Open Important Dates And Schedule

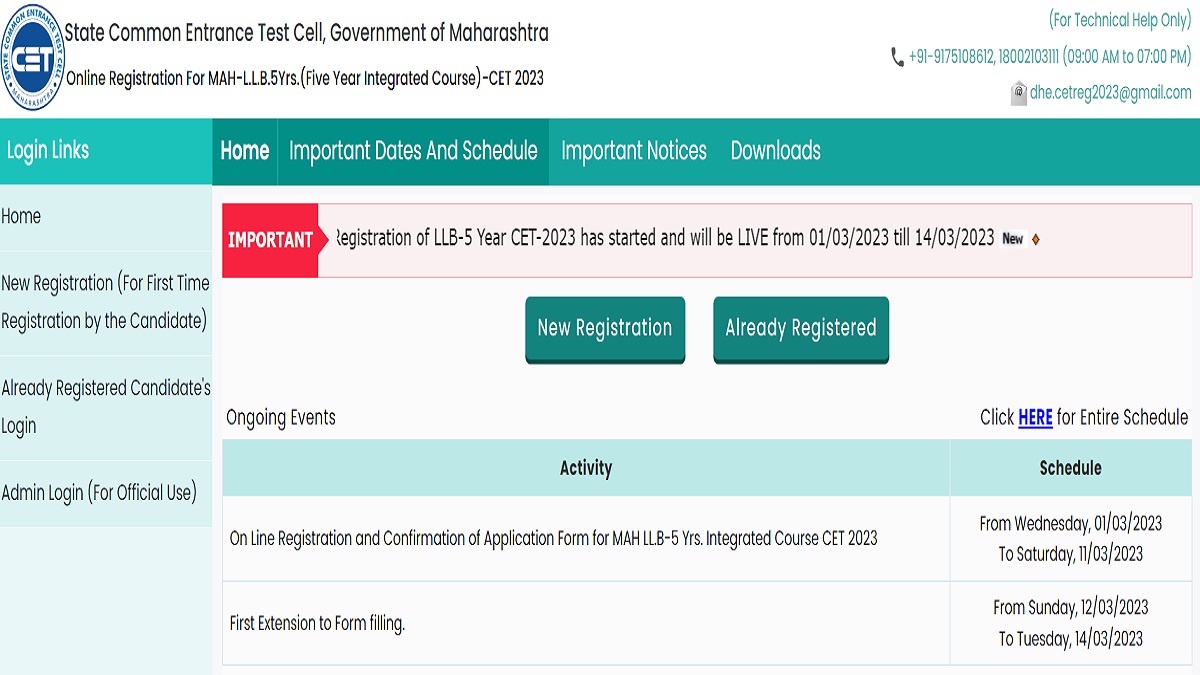pyautogui.click(x=413, y=152)
